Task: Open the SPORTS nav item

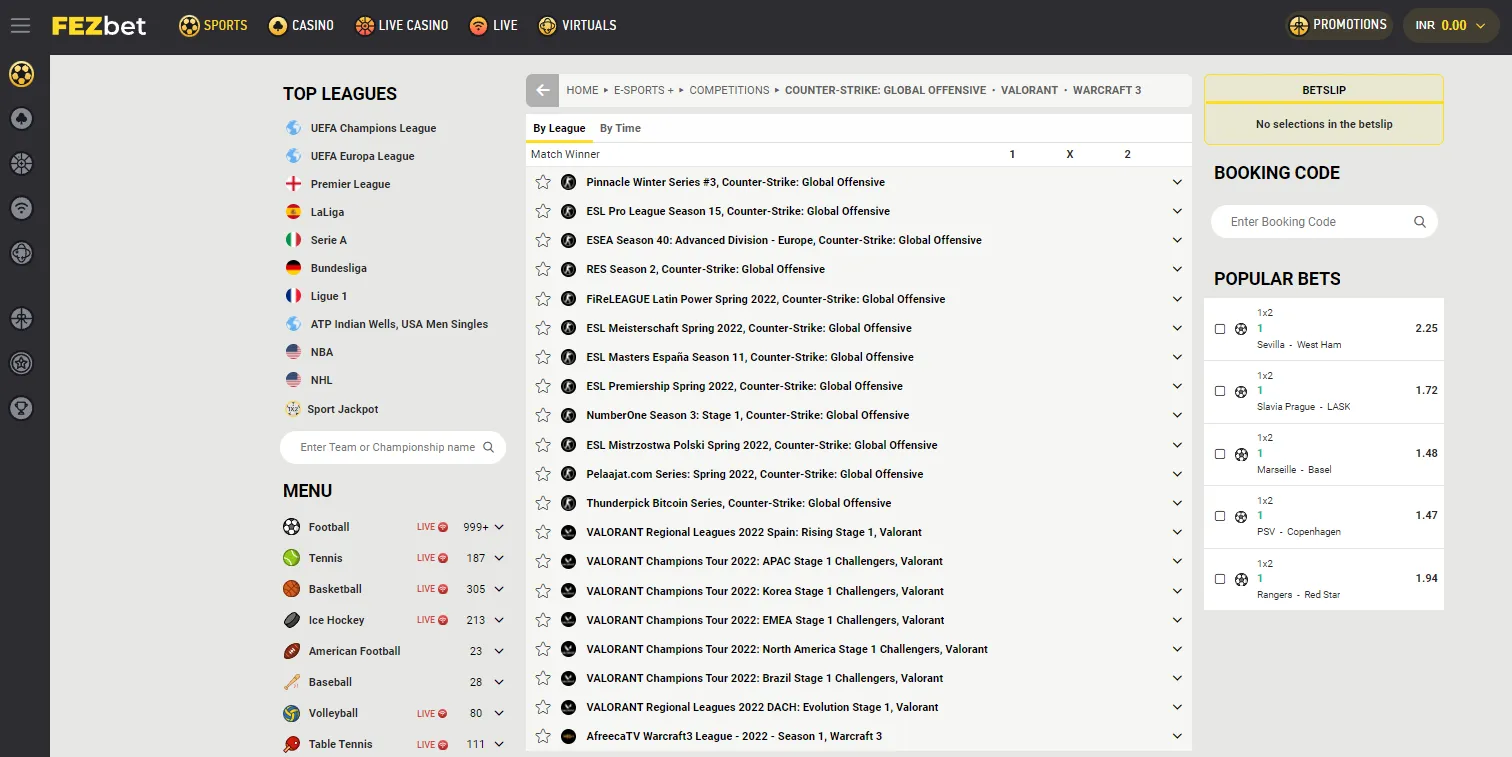Action: pos(213,25)
